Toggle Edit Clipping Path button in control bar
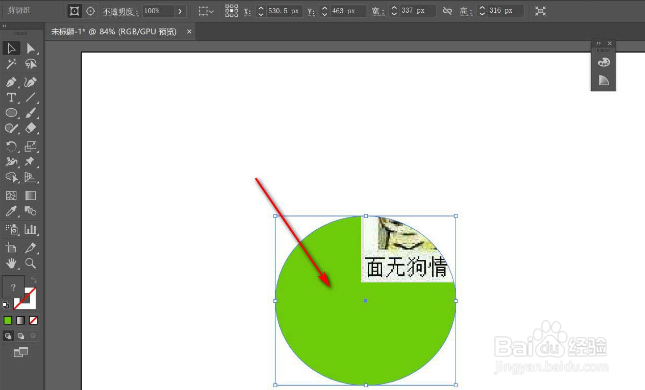 point(74,11)
